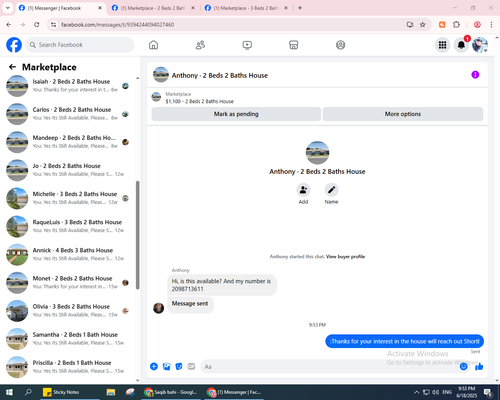The height and width of the screenshot is (400, 500).
Task: Choose a GIF icon in composer
Action: (x=191, y=366)
